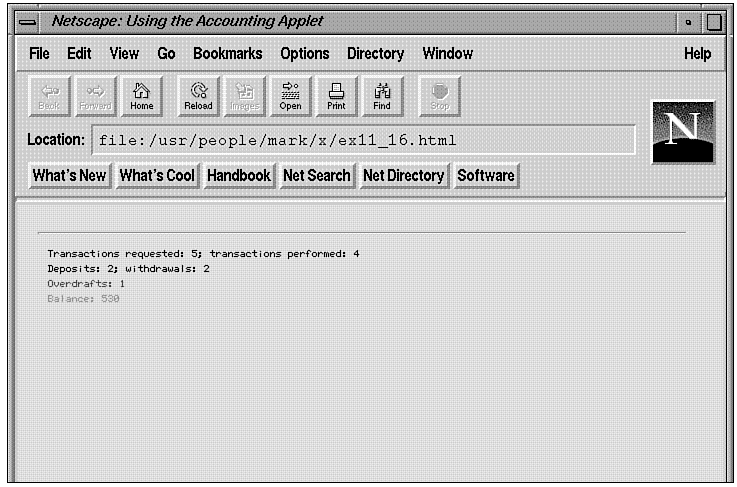Click the Back arrow toolbar icon
This screenshot has height=487, width=737.
click(x=49, y=95)
